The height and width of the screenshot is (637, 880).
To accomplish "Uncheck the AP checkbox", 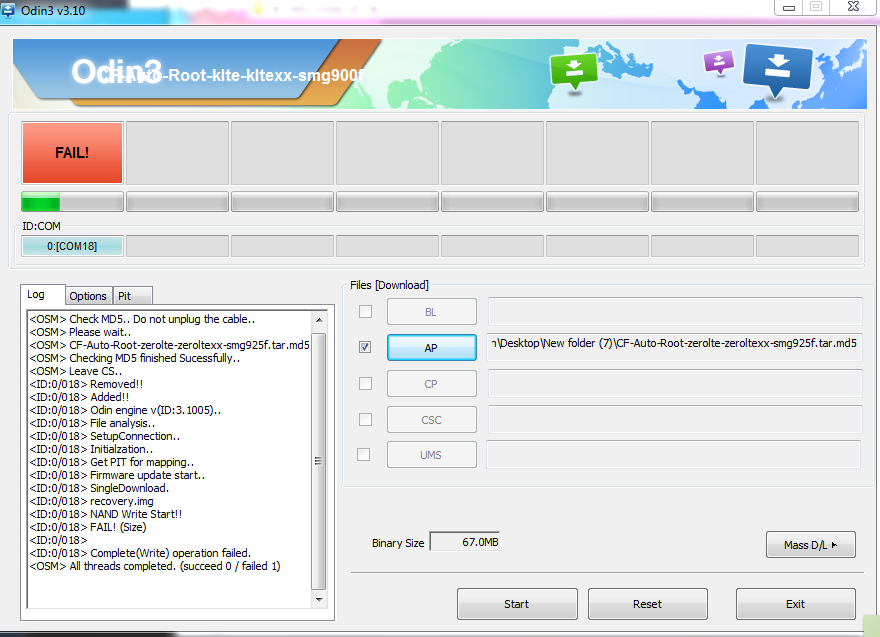I will tap(365, 347).
